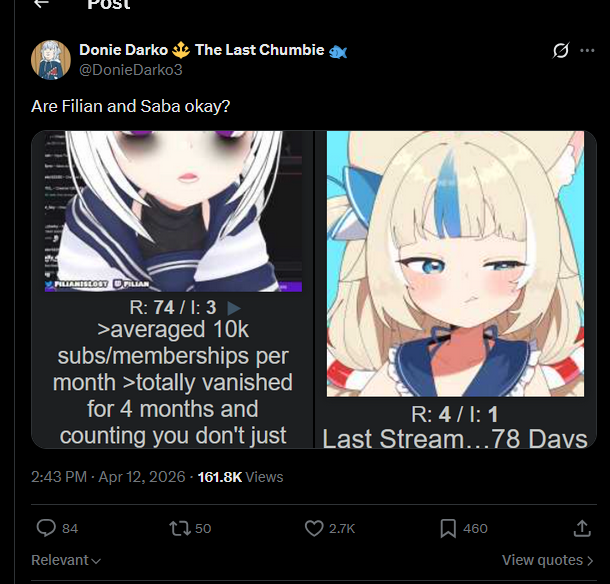Click the 161.8K Views count
Viewport: 610px width, 584px height.
240,477
